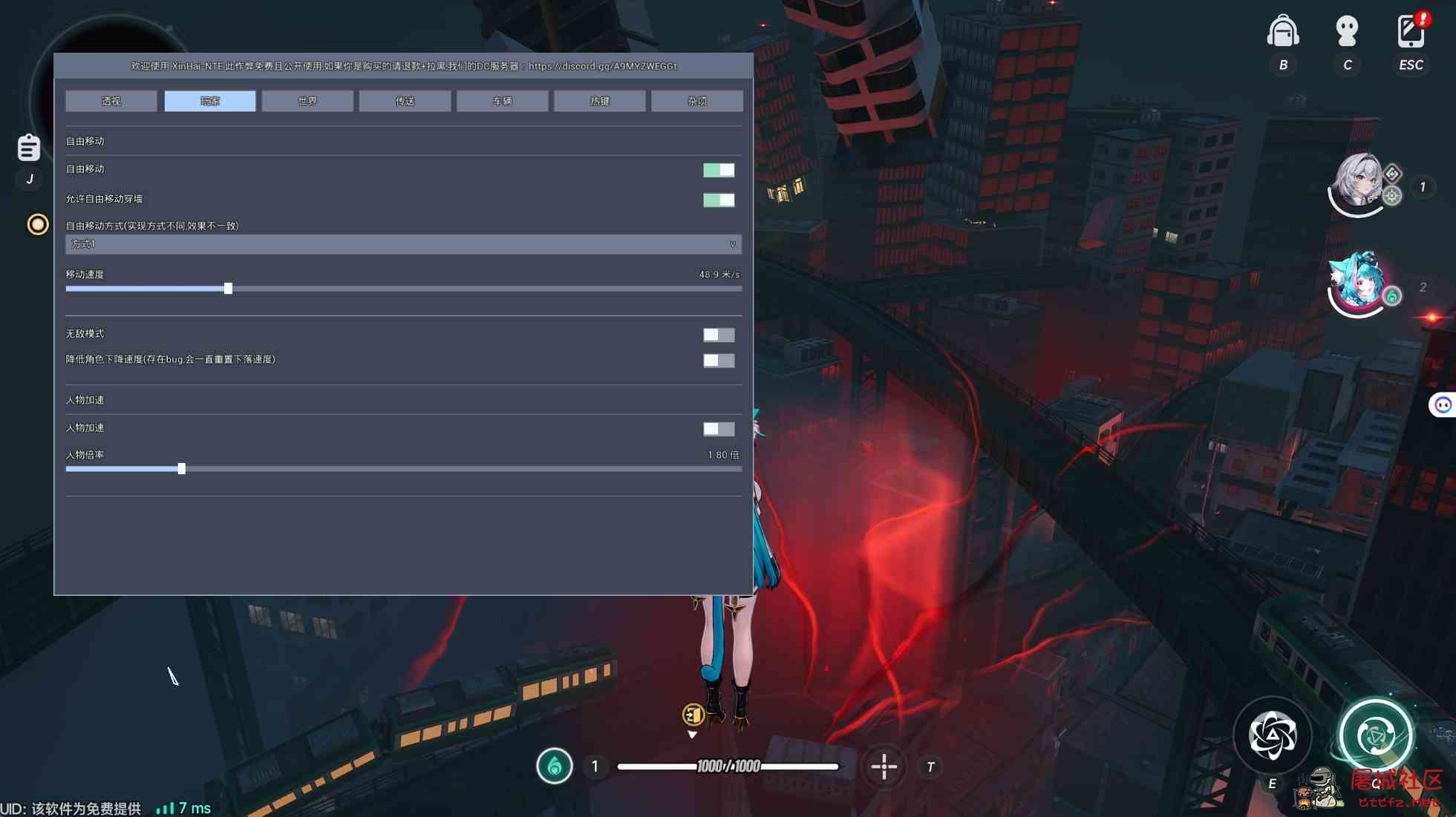Click the UID text at bottom left
The image size is (1456, 817).
coord(71,808)
